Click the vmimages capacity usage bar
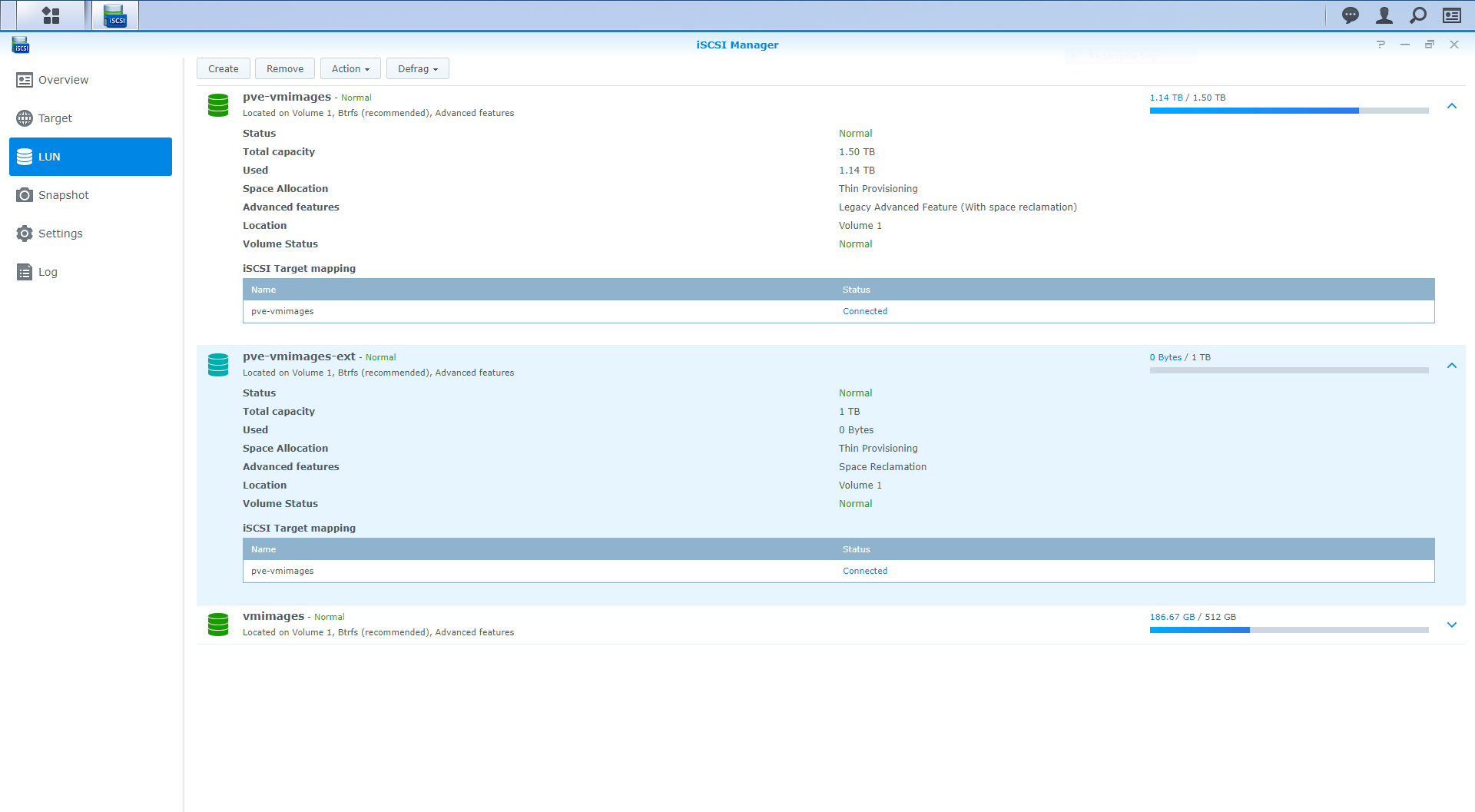Image resolution: width=1475 pixels, height=812 pixels. point(1288,630)
